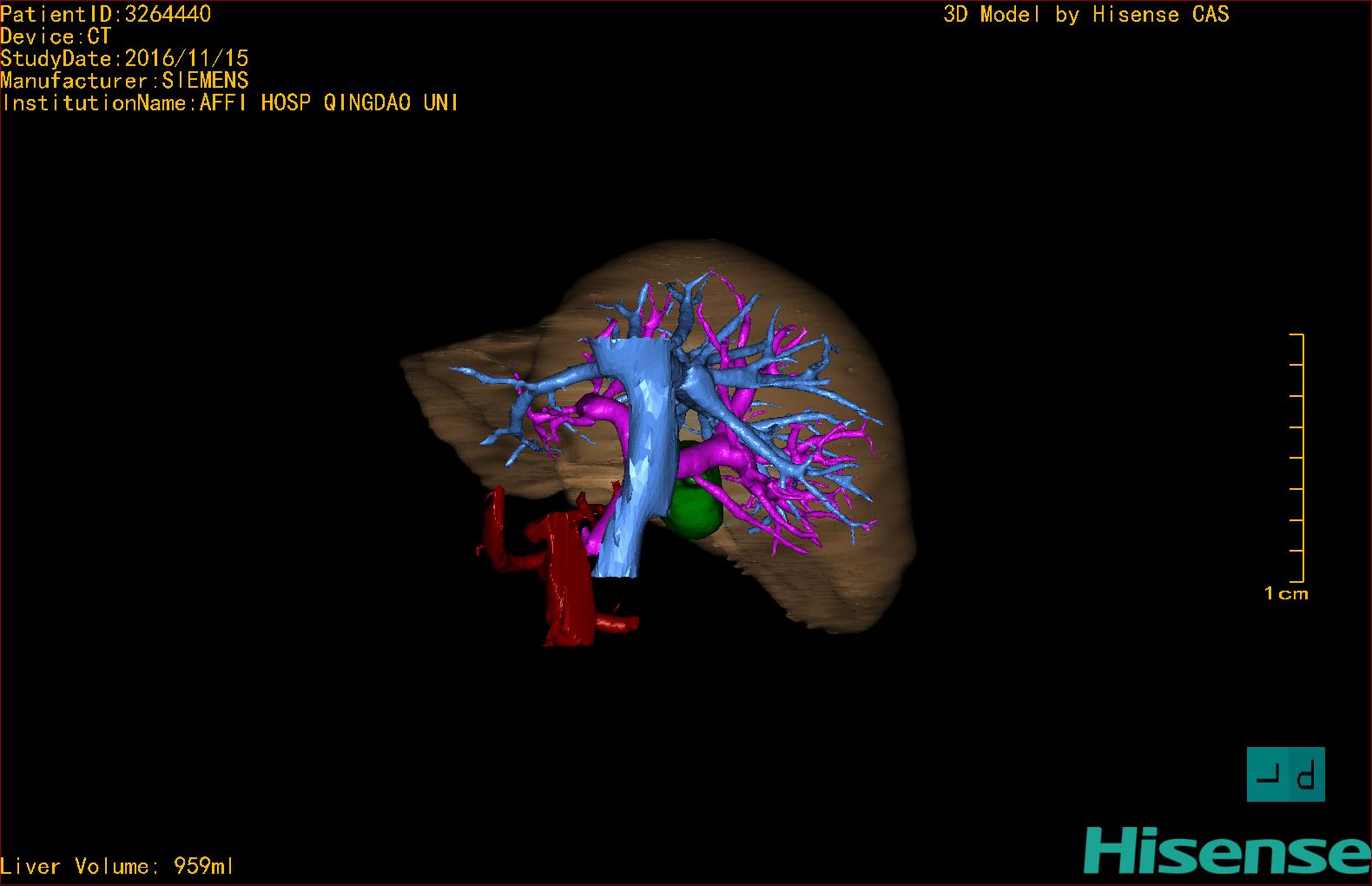Image resolution: width=1372 pixels, height=886 pixels.
Task: Click the PatientID:3264440 text
Action: pos(105,14)
